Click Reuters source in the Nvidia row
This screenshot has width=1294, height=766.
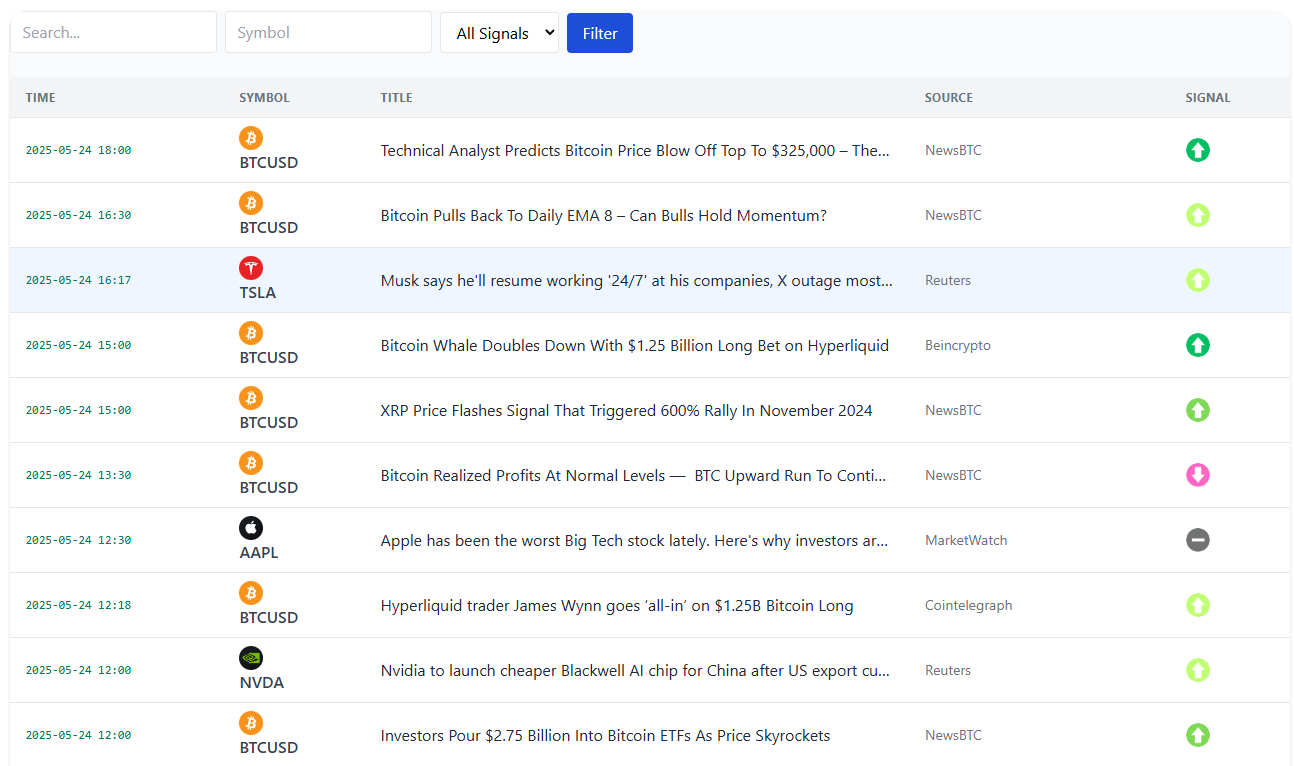pos(948,670)
